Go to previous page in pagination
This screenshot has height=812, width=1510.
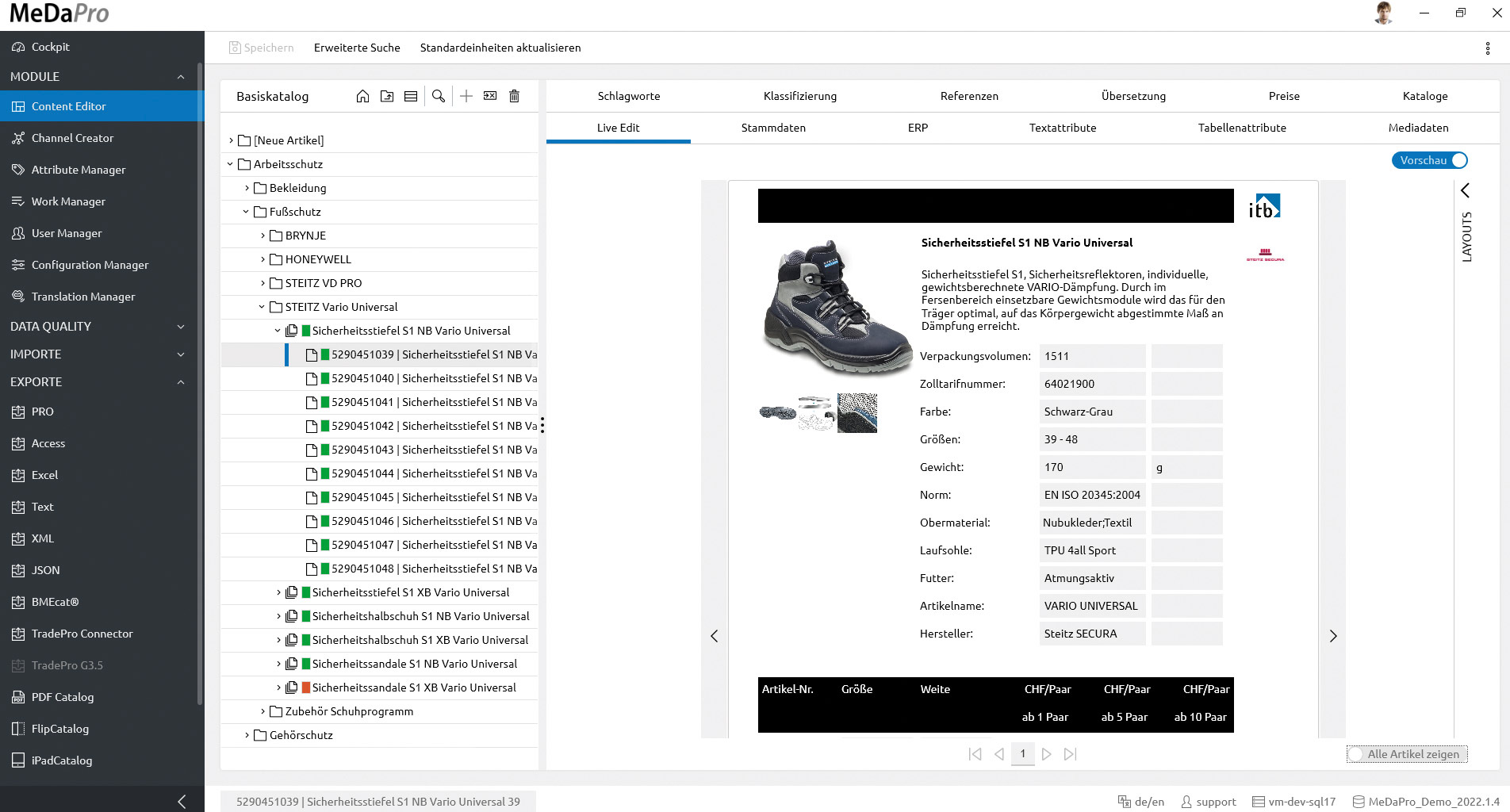pos(999,754)
